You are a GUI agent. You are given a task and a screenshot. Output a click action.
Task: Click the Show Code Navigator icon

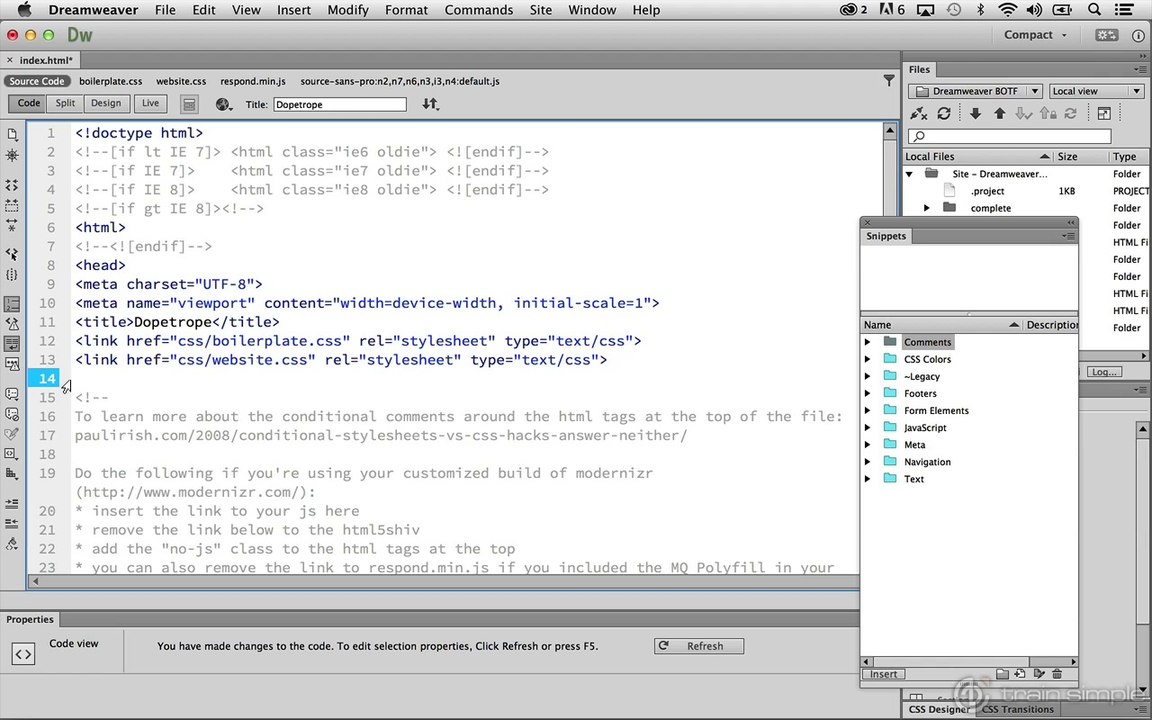pyautogui.click(x=12, y=155)
